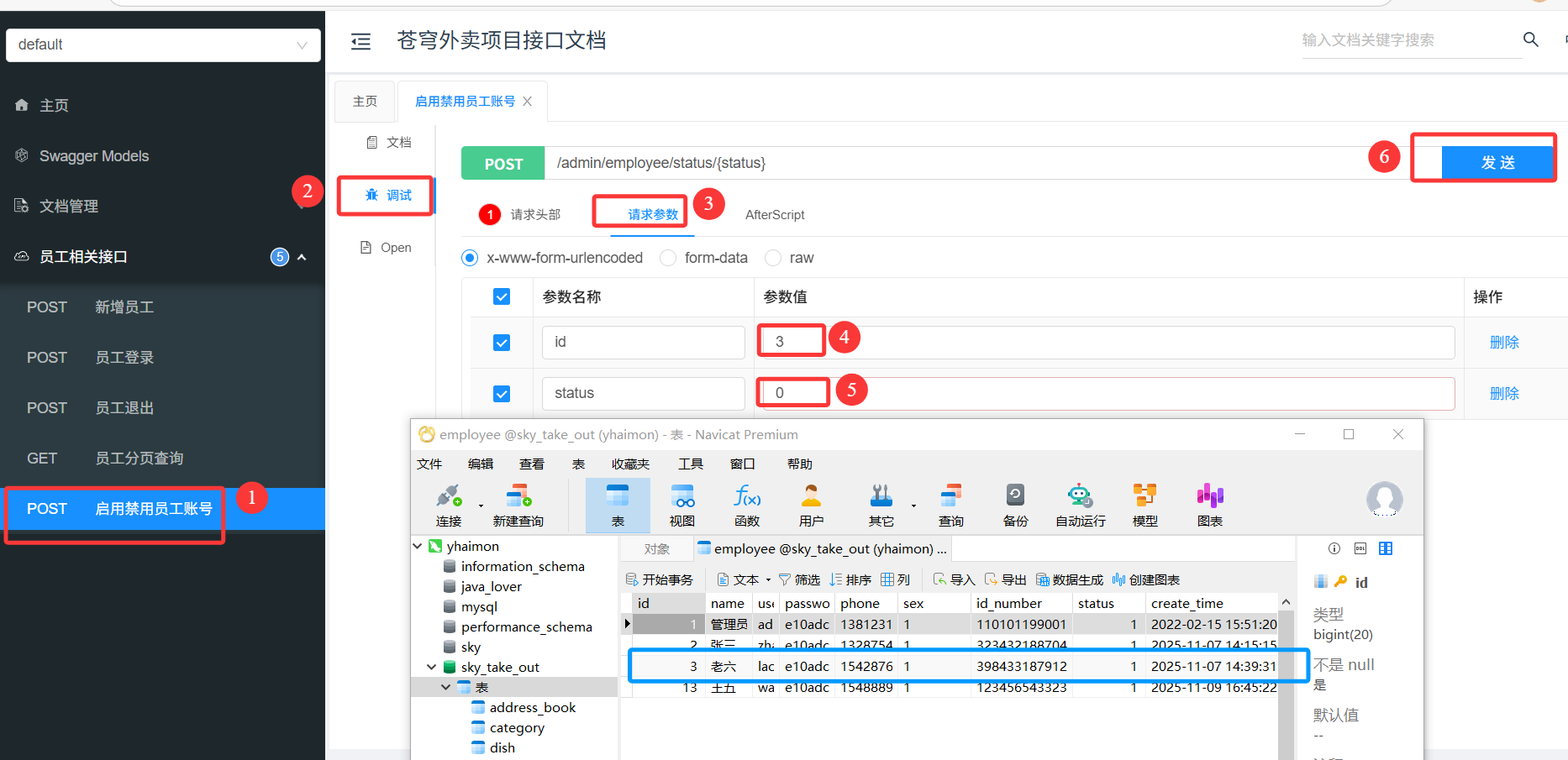Open the 调试 debug side tab
This screenshot has width=1568, height=760.
coord(388,195)
